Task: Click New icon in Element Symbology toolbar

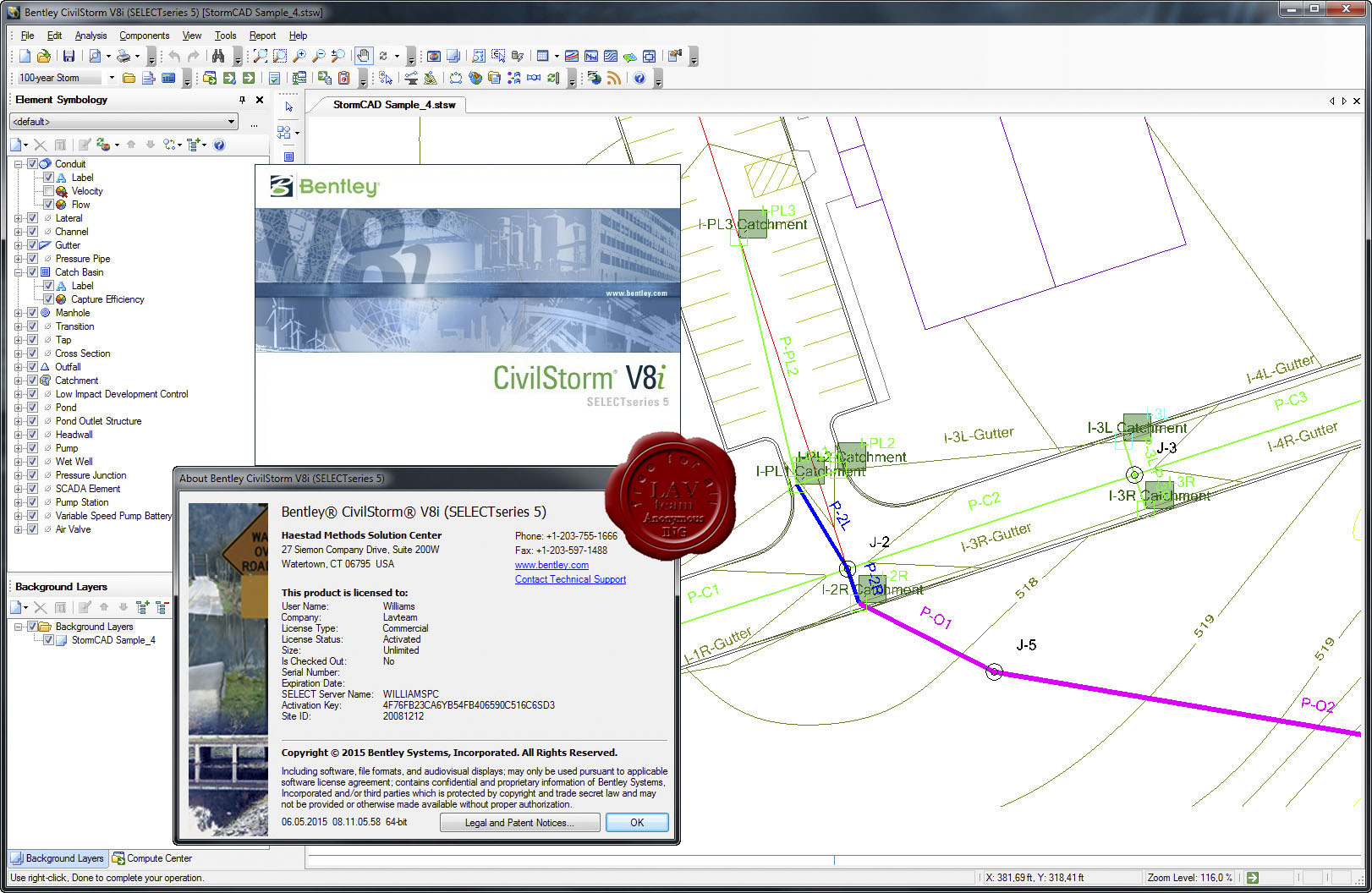Action: point(17,145)
